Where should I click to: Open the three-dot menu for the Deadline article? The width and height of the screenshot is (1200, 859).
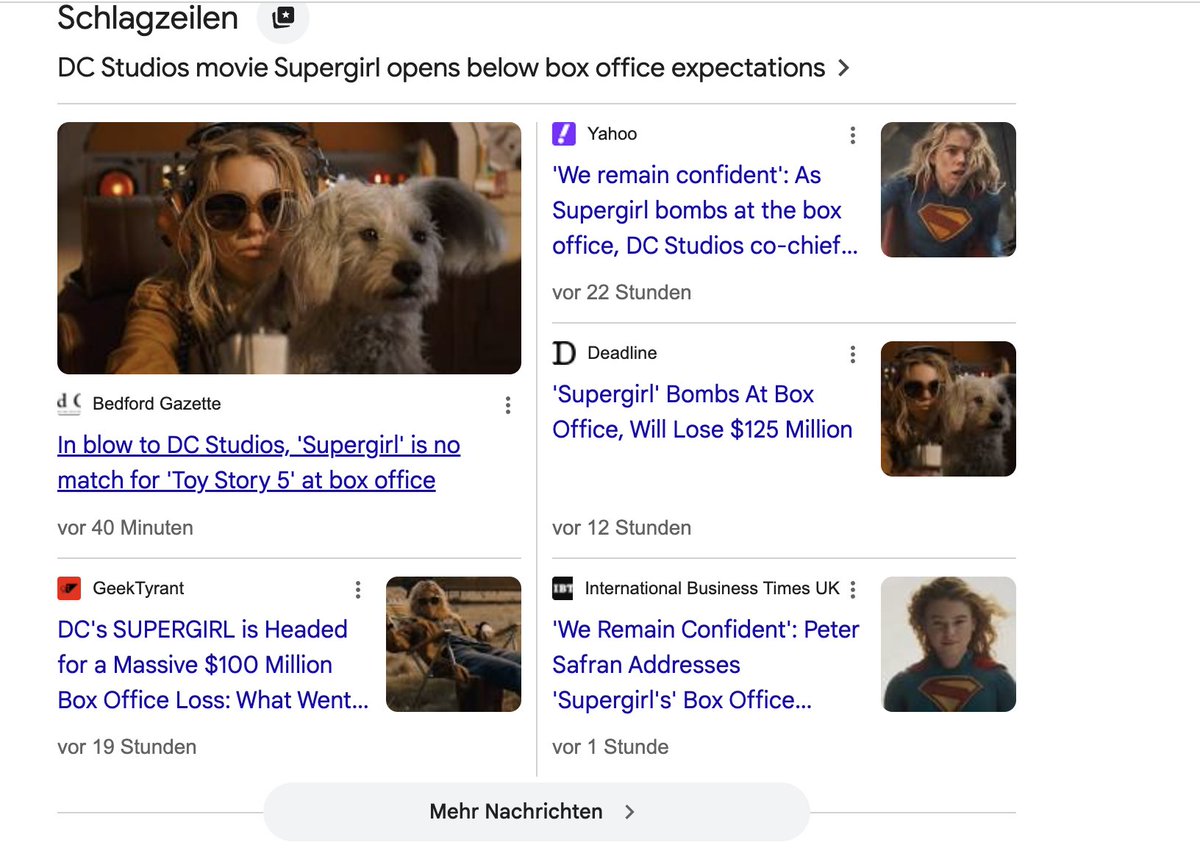coord(852,354)
